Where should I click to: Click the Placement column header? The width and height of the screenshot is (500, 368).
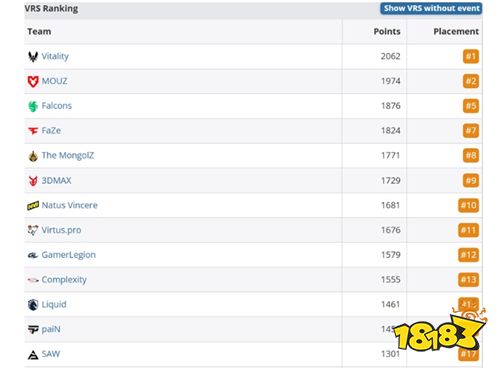(x=456, y=32)
